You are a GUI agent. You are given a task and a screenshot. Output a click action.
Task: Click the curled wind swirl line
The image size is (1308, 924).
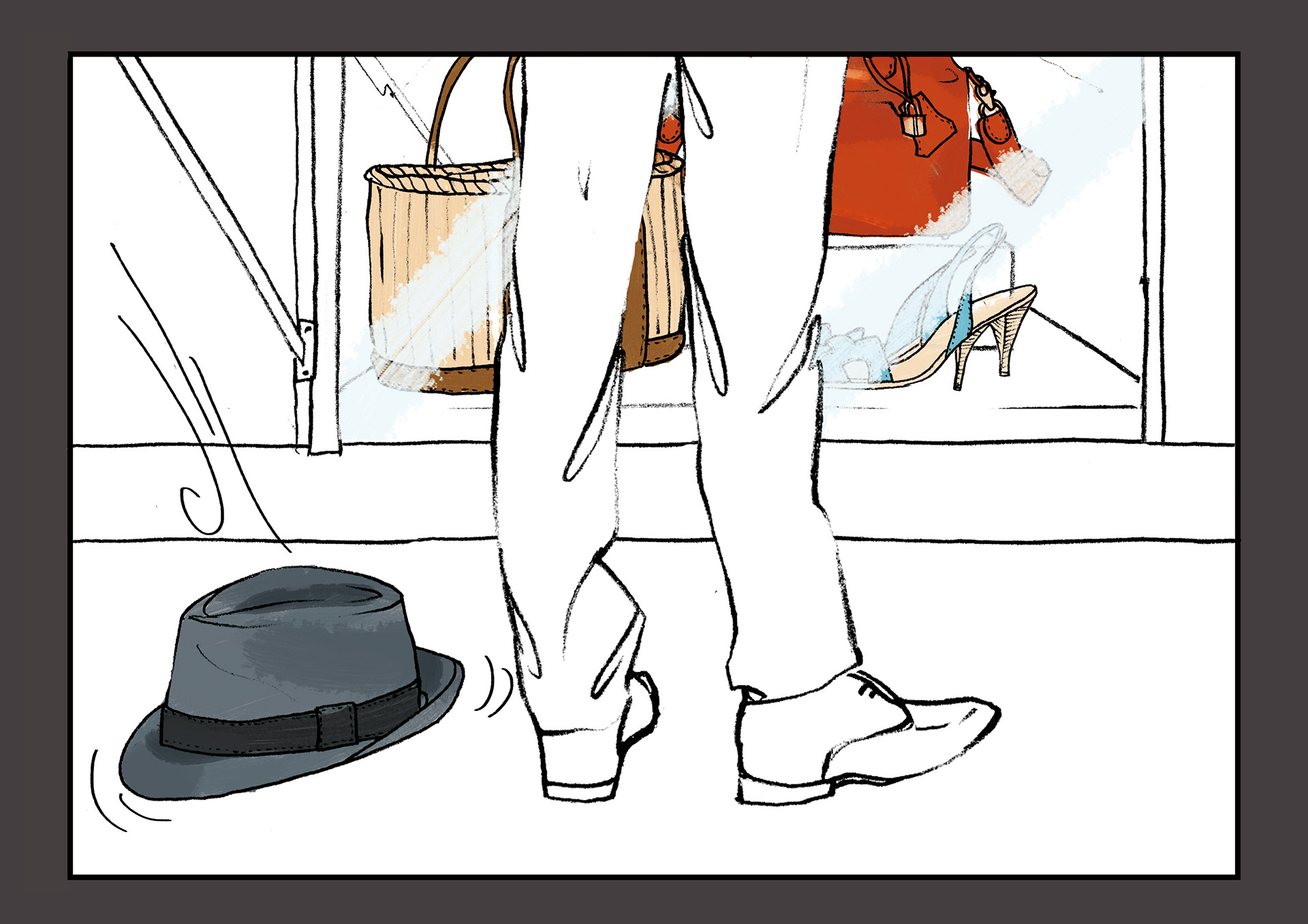tap(201, 511)
